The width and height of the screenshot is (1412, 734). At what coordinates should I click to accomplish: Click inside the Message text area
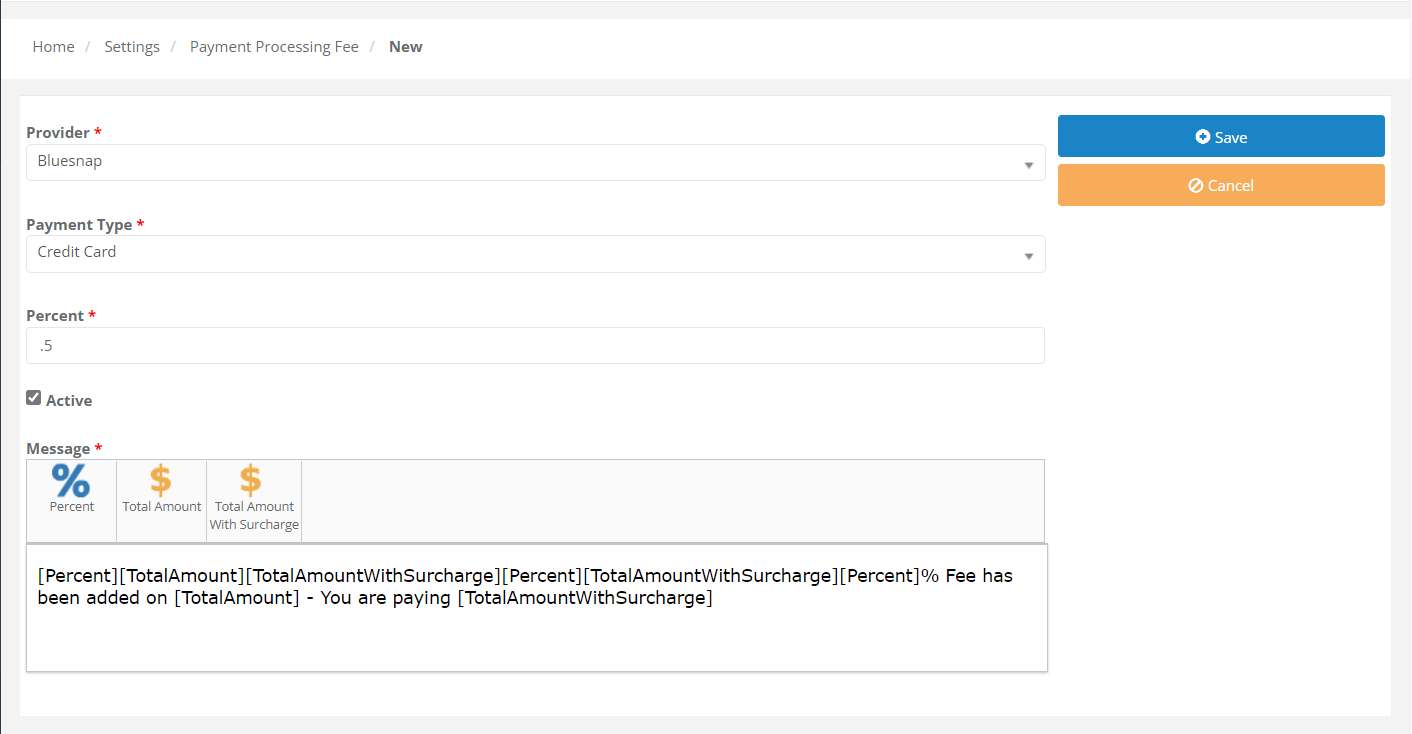(x=537, y=608)
